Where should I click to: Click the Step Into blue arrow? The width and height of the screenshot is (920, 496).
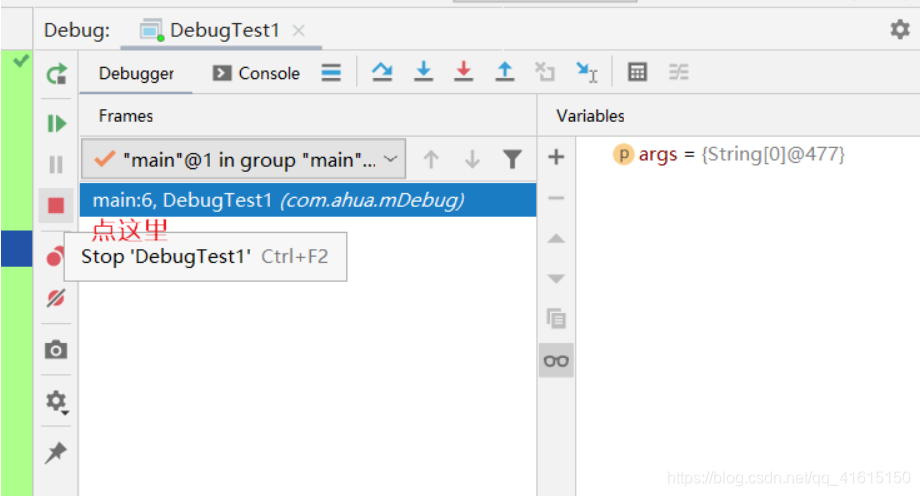point(423,72)
